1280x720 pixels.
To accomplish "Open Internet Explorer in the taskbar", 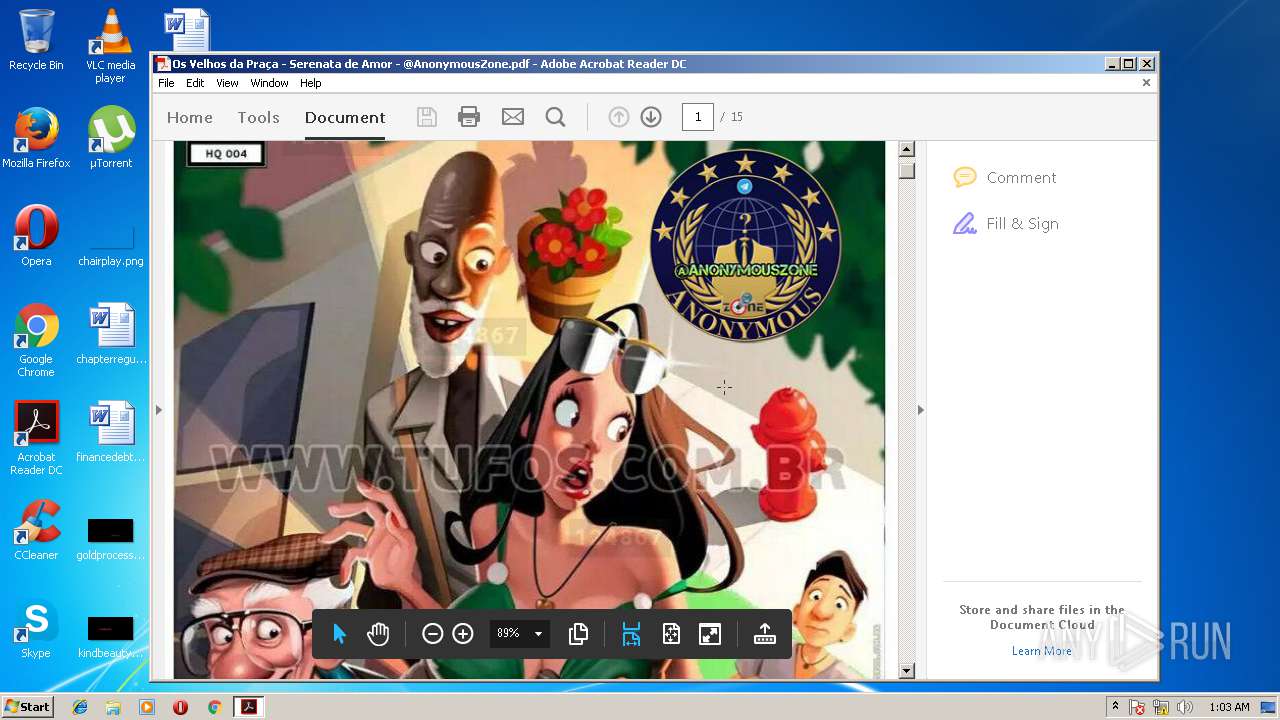I will [80, 707].
